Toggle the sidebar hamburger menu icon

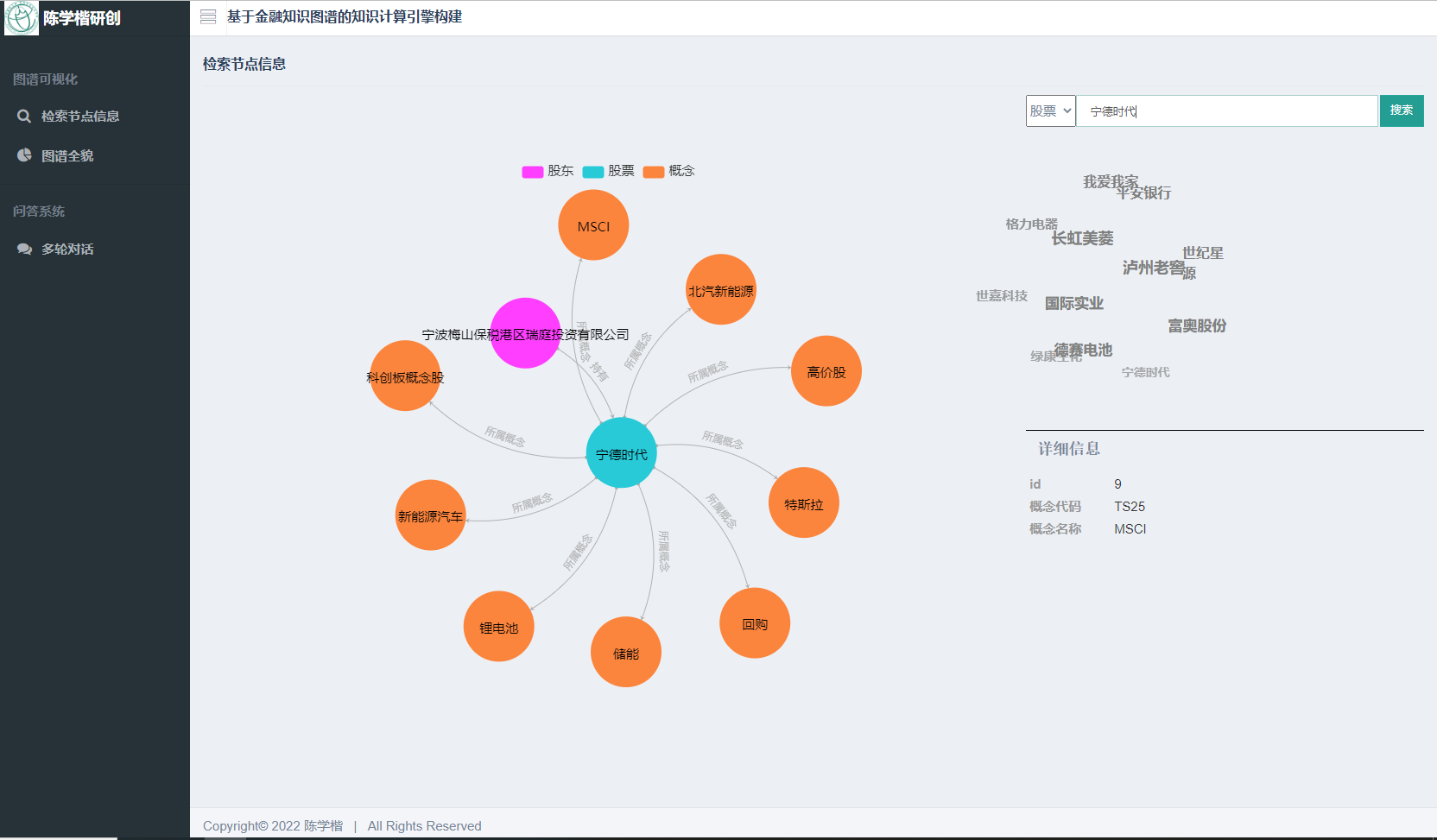(208, 16)
